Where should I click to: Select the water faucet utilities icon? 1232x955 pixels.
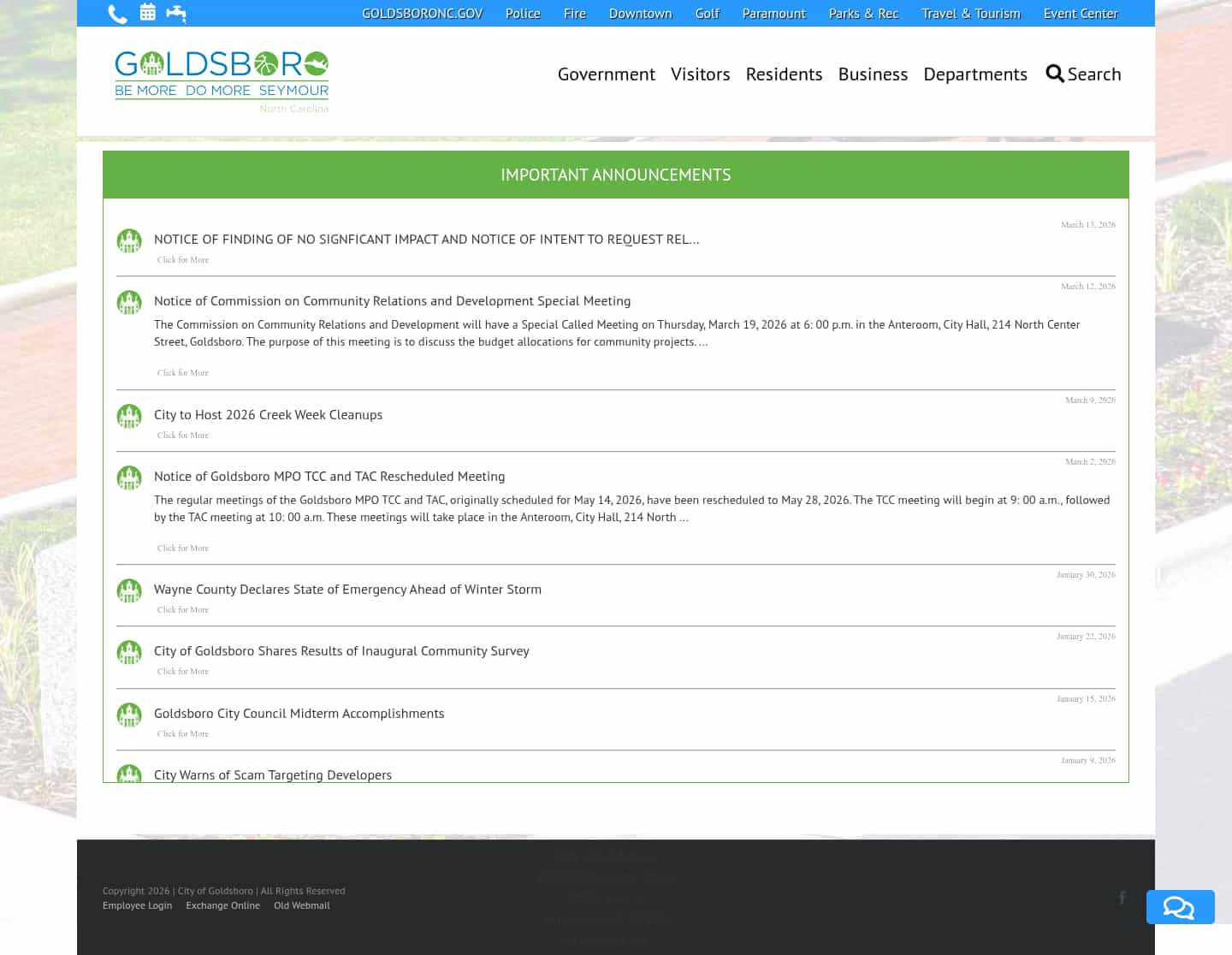coord(177,13)
